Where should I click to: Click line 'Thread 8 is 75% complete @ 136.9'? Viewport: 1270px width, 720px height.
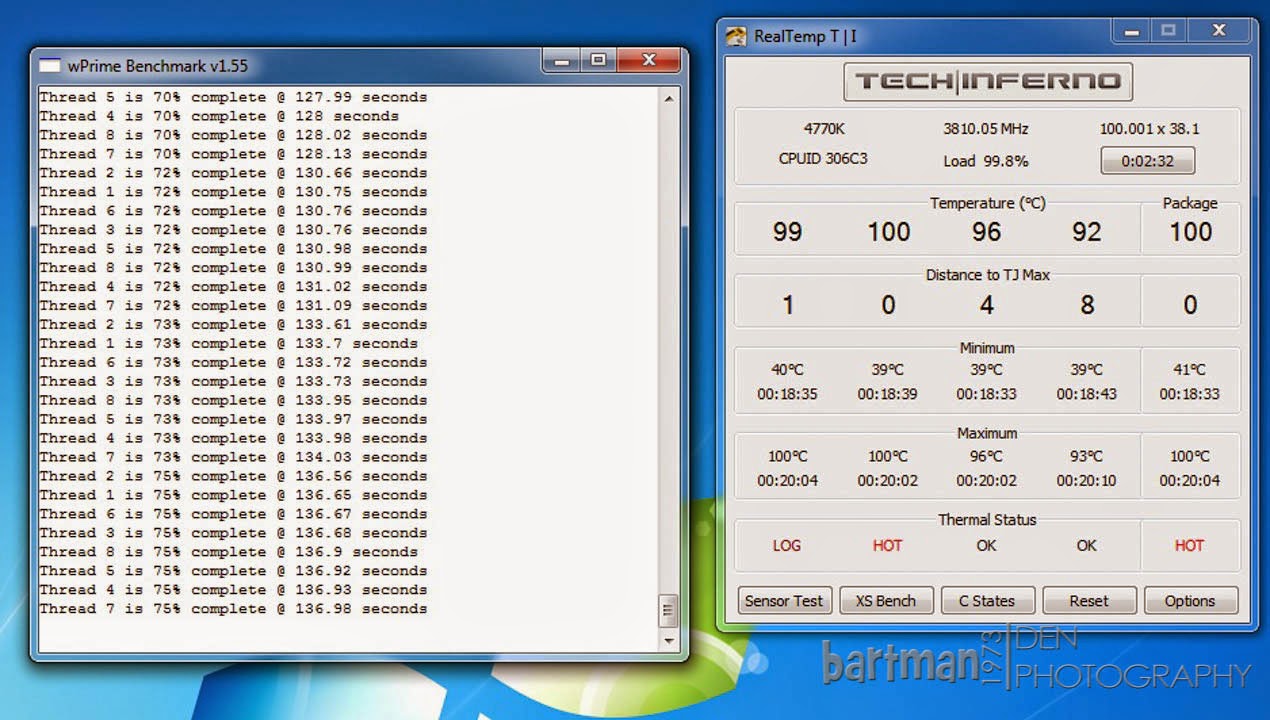pos(228,552)
